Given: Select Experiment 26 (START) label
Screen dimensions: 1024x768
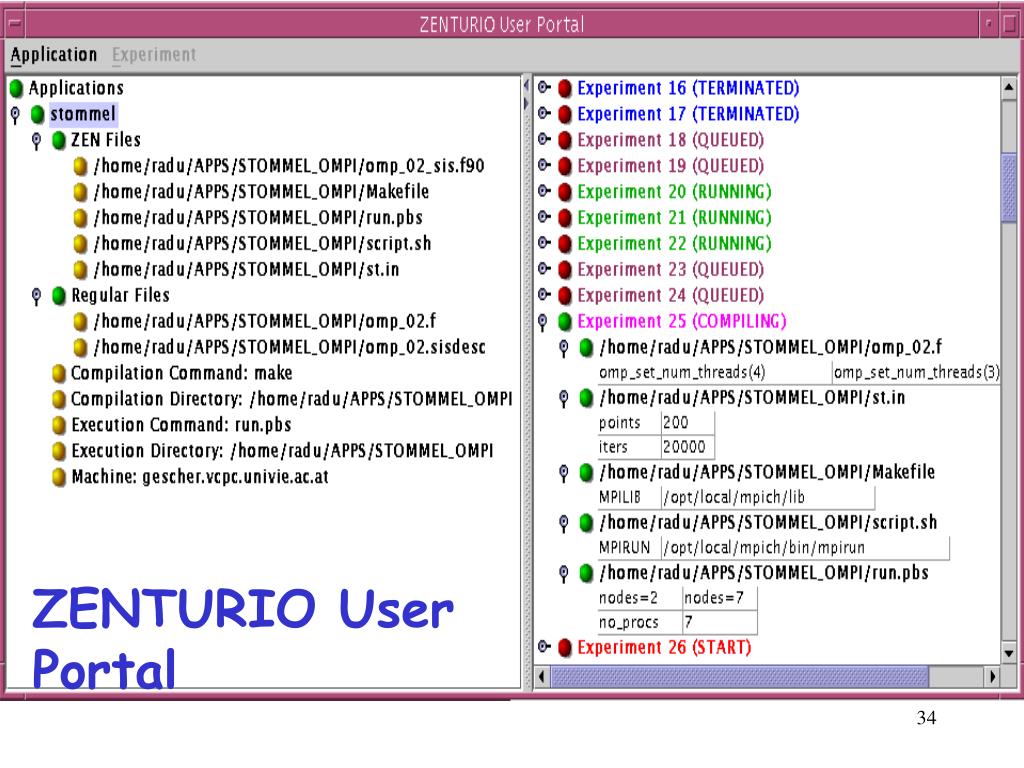Looking at the screenshot, I should click(x=664, y=647).
